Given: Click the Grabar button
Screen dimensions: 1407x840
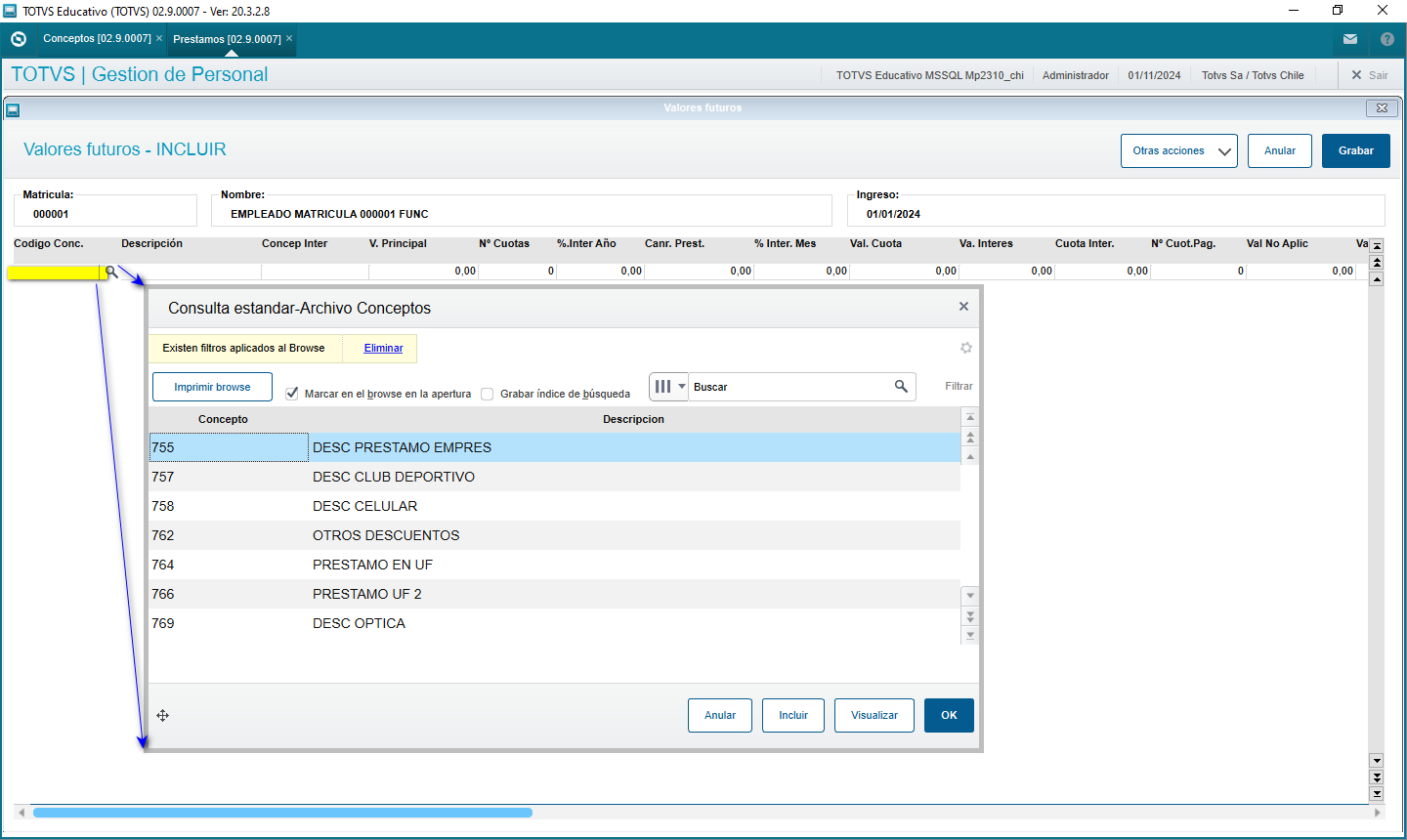Looking at the screenshot, I should point(1356,151).
